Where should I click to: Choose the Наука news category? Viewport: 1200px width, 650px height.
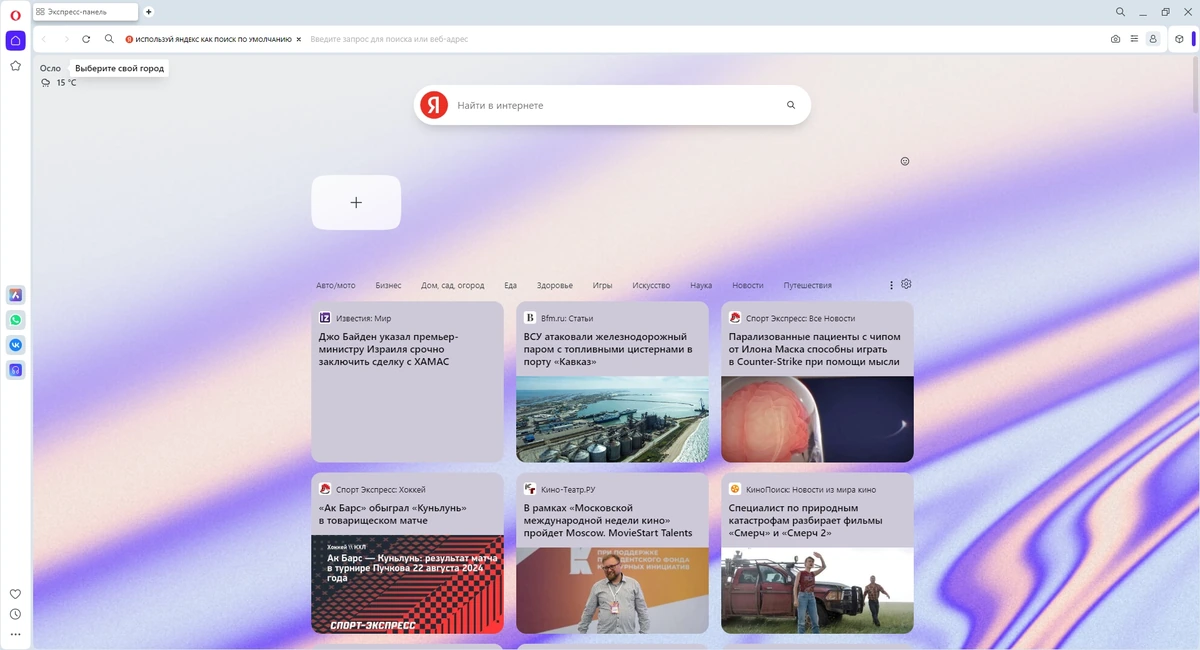pos(701,285)
